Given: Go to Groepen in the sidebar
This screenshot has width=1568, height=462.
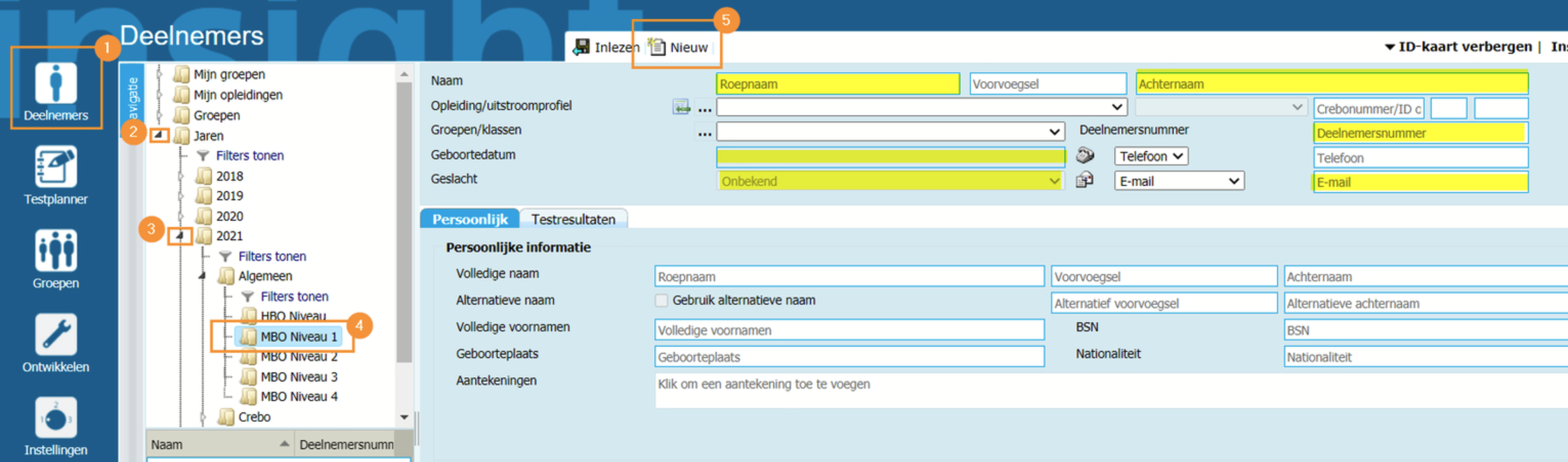Looking at the screenshot, I should (55, 258).
